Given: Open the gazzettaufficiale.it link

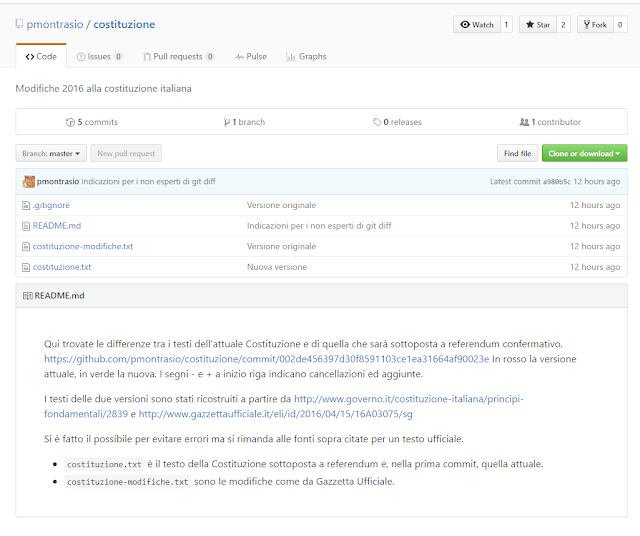Looking at the screenshot, I should tap(276, 414).
